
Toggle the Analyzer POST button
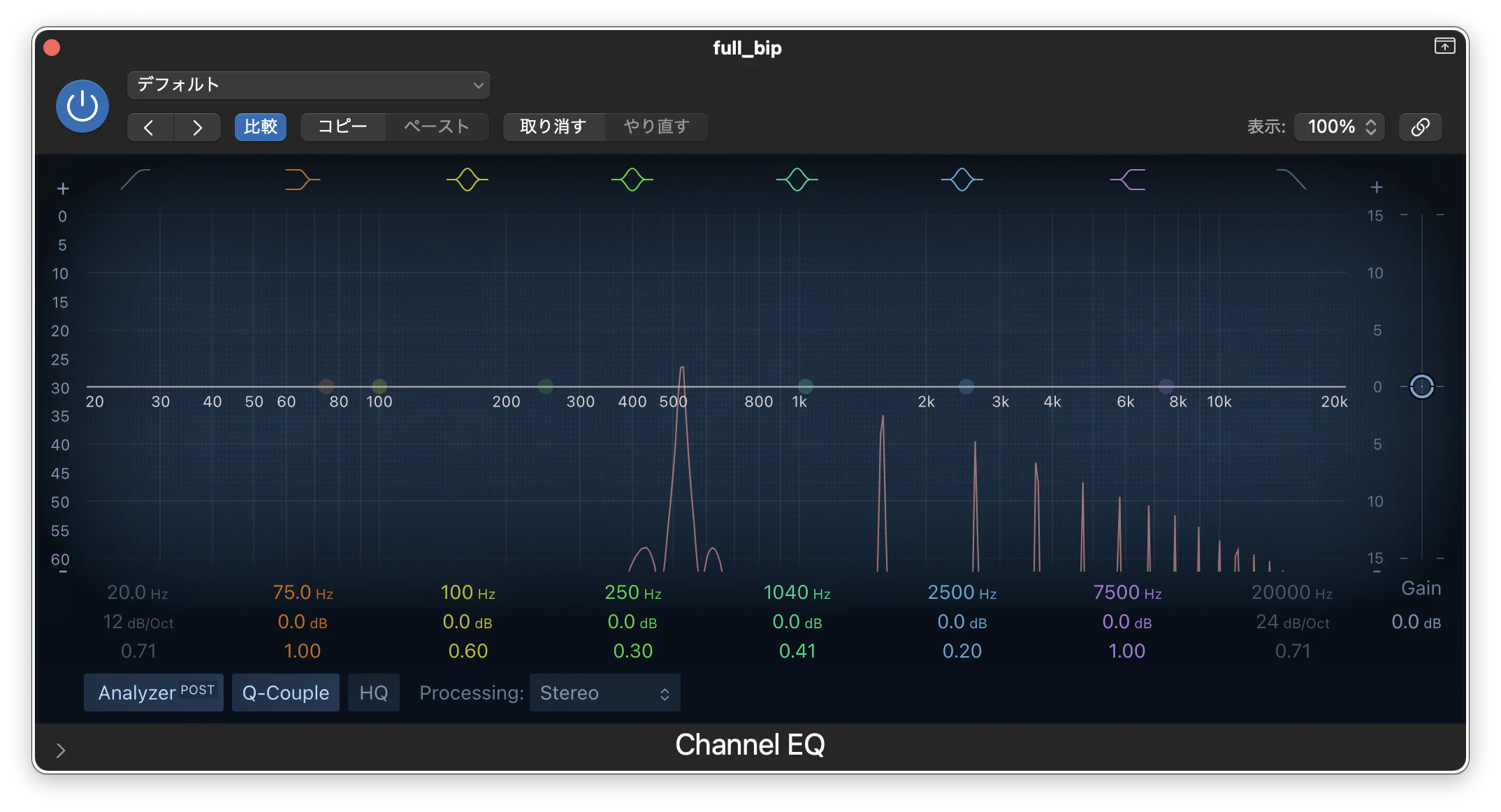coord(154,693)
